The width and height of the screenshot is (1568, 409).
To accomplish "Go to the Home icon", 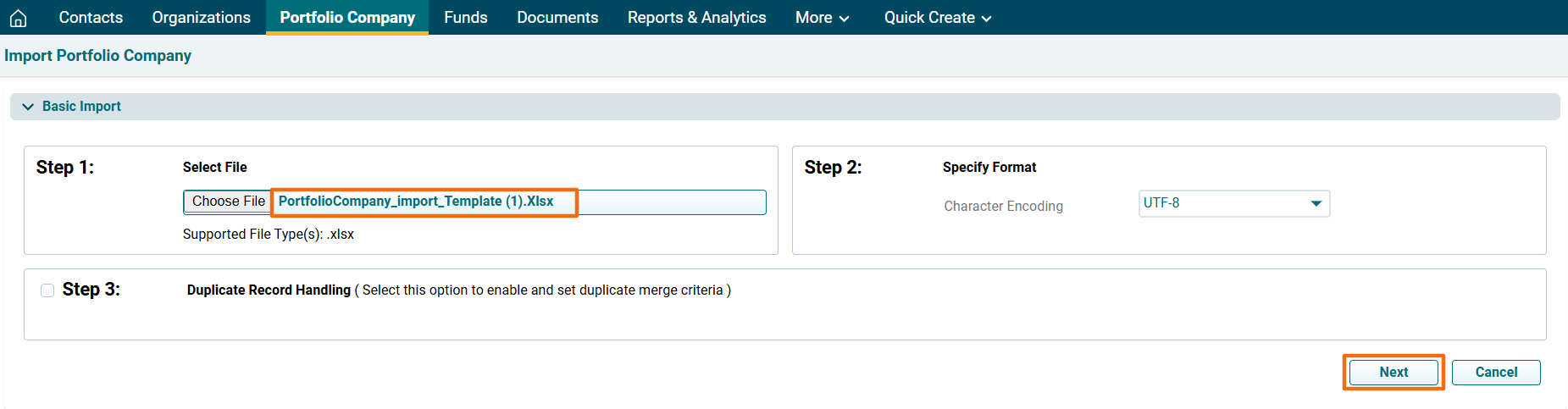I will [x=18, y=18].
